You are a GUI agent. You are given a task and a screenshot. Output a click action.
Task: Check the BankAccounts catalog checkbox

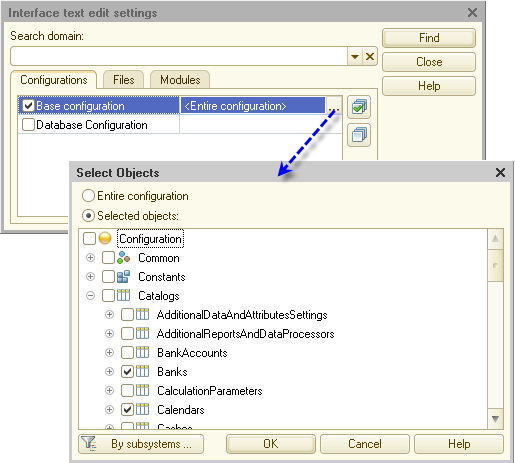(127, 353)
